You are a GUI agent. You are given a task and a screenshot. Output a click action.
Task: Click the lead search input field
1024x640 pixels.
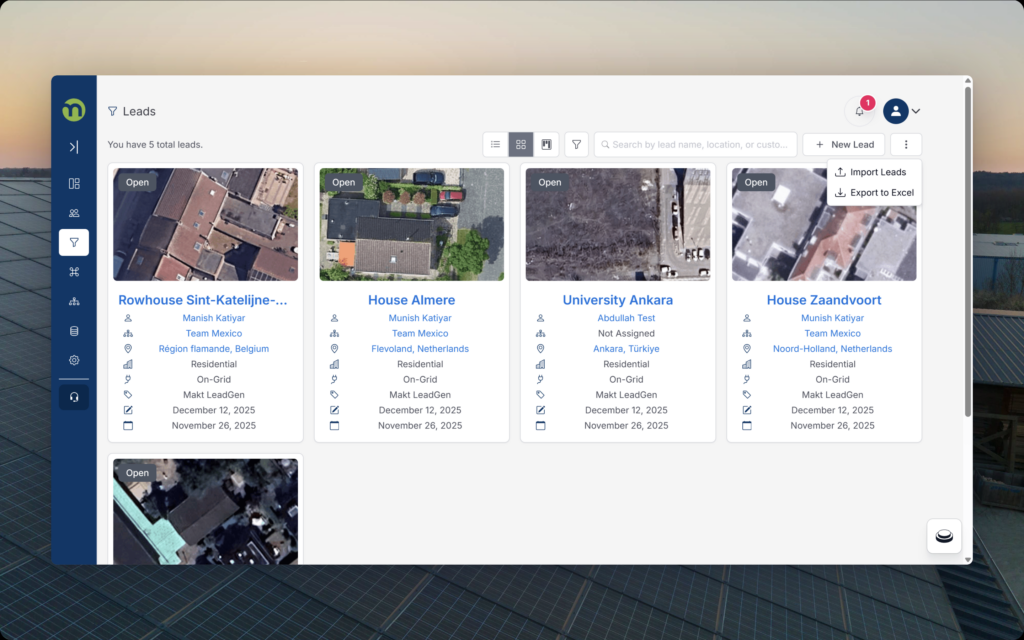pos(700,145)
